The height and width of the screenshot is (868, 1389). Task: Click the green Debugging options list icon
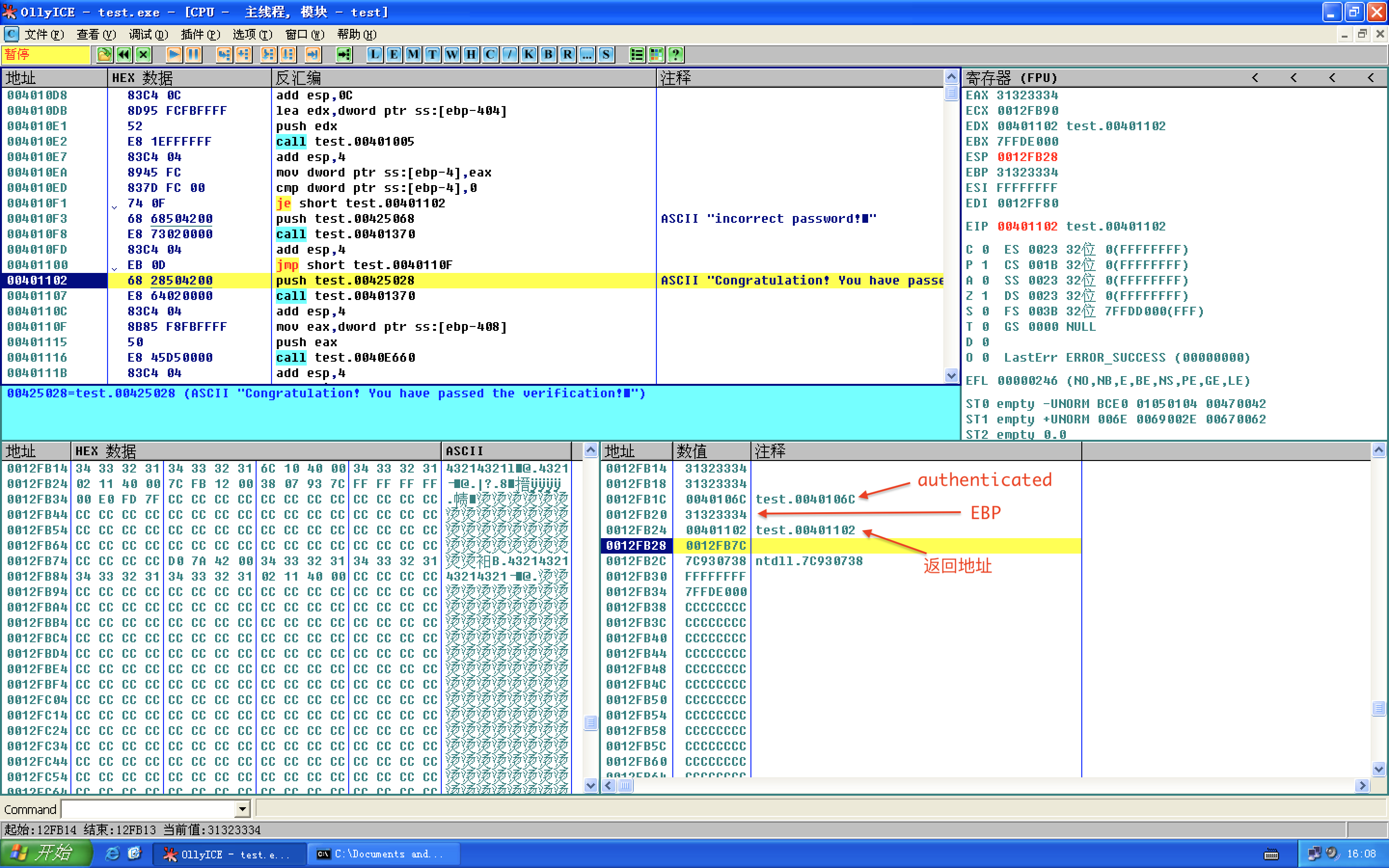[637, 54]
